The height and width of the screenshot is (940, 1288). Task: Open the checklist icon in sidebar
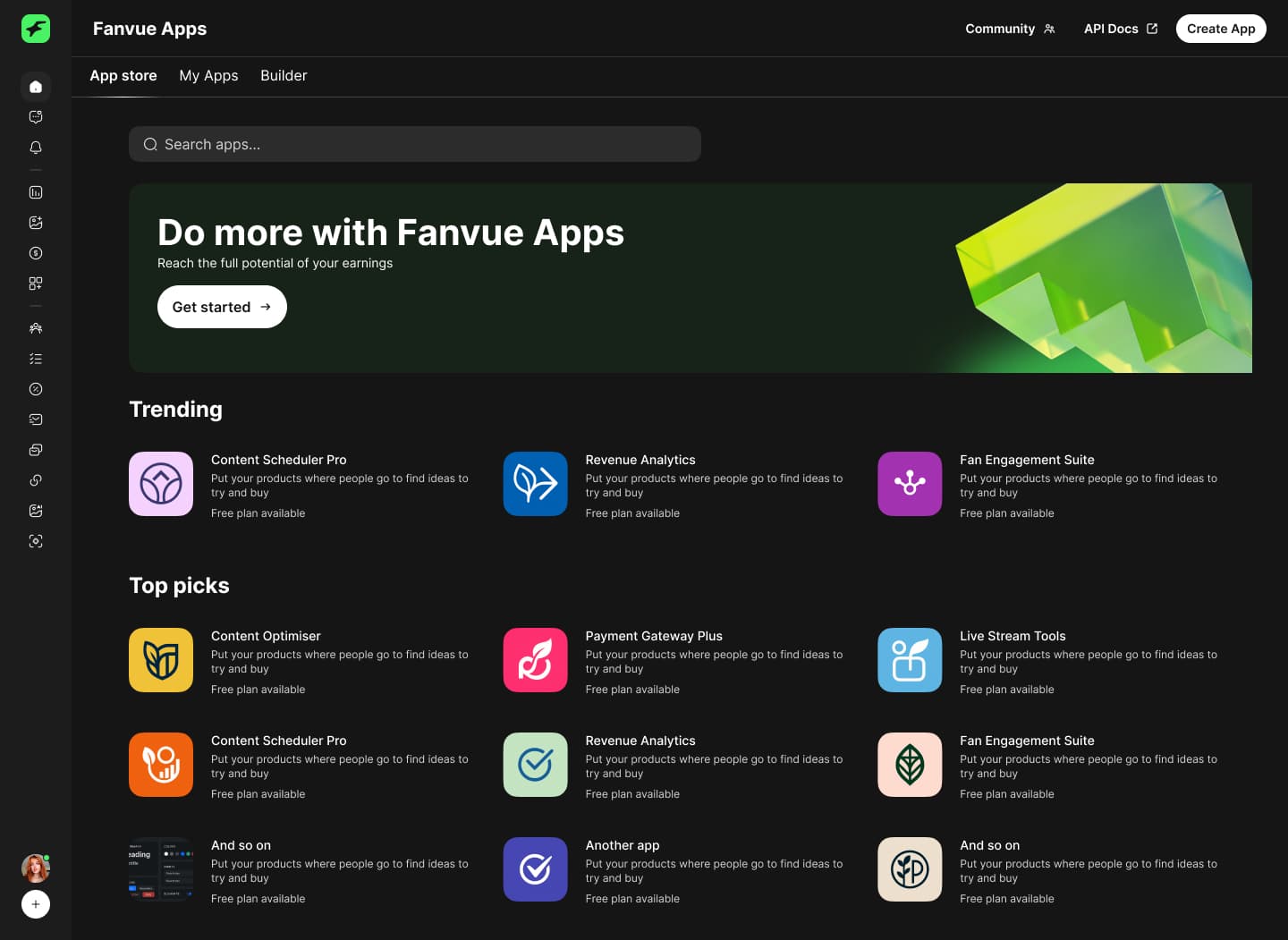(x=36, y=359)
